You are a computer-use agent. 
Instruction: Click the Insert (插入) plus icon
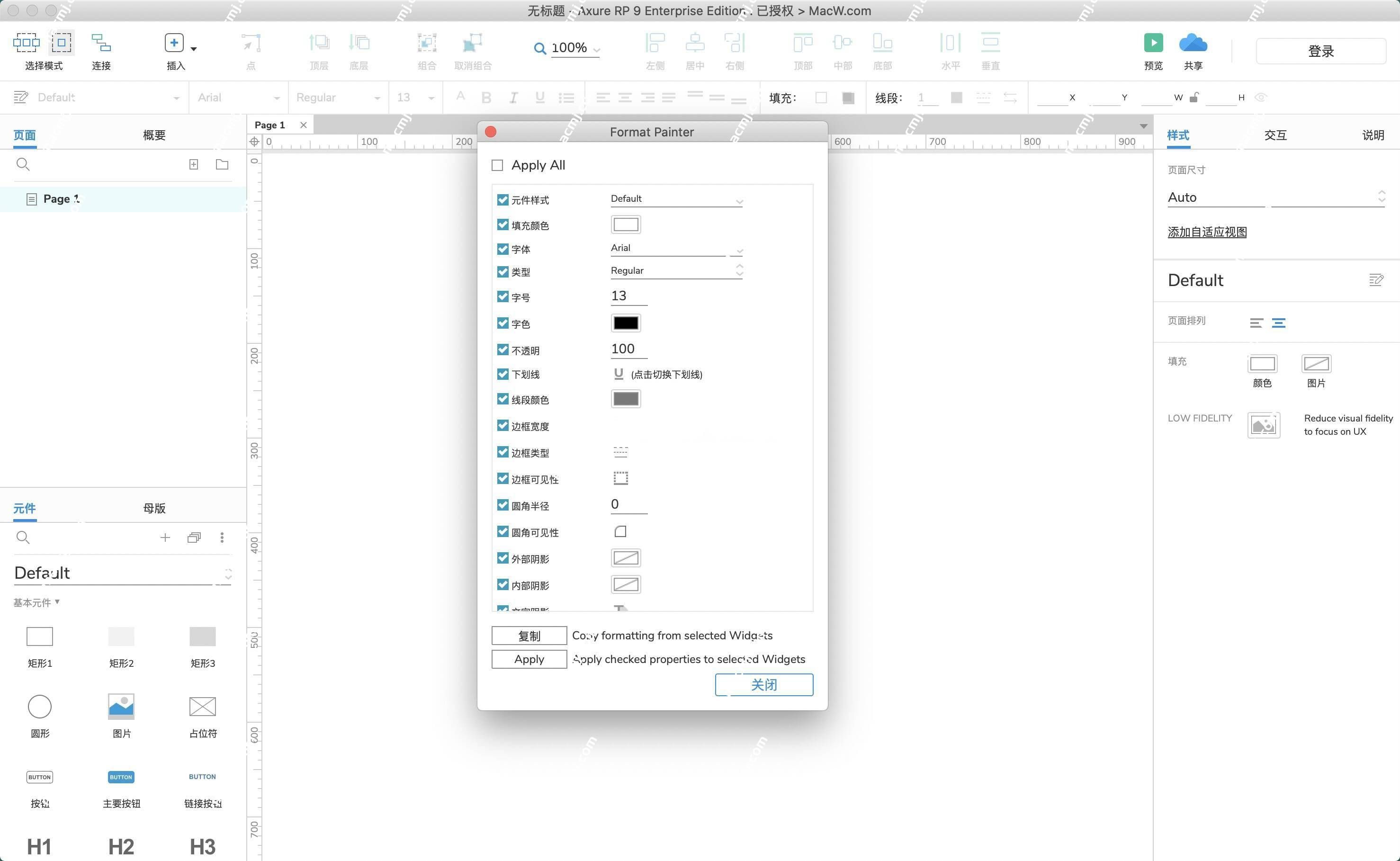tap(174, 43)
